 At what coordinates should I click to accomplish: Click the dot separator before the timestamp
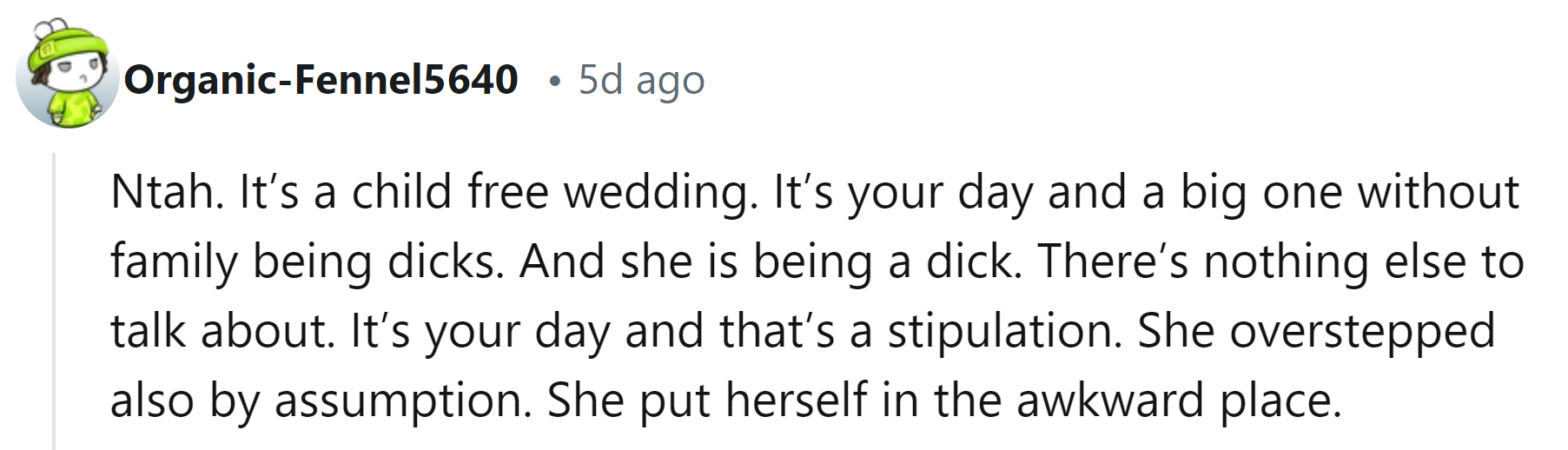click(x=554, y=81)
